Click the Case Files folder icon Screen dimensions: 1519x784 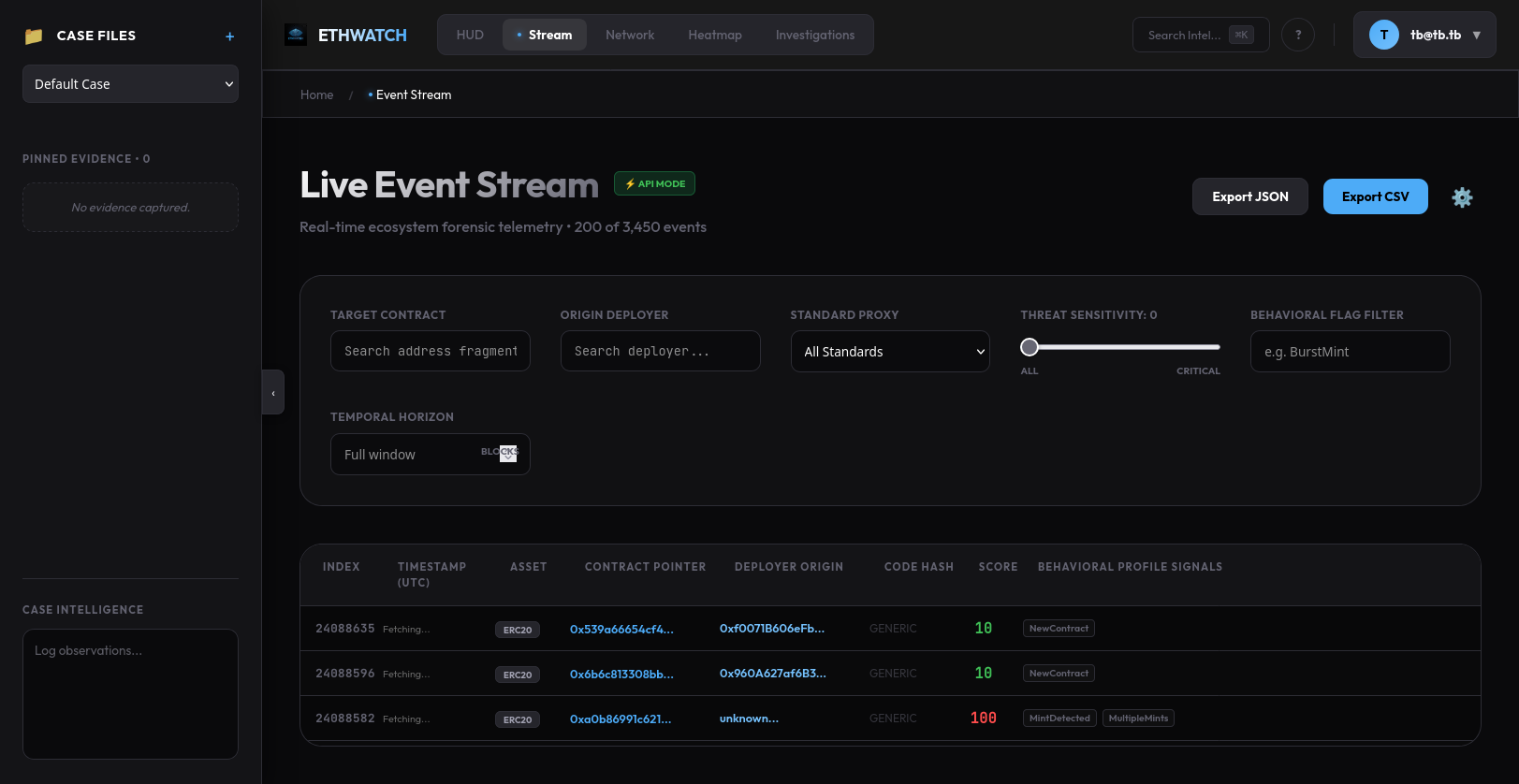pyautogui.click(x=34, y=36)
